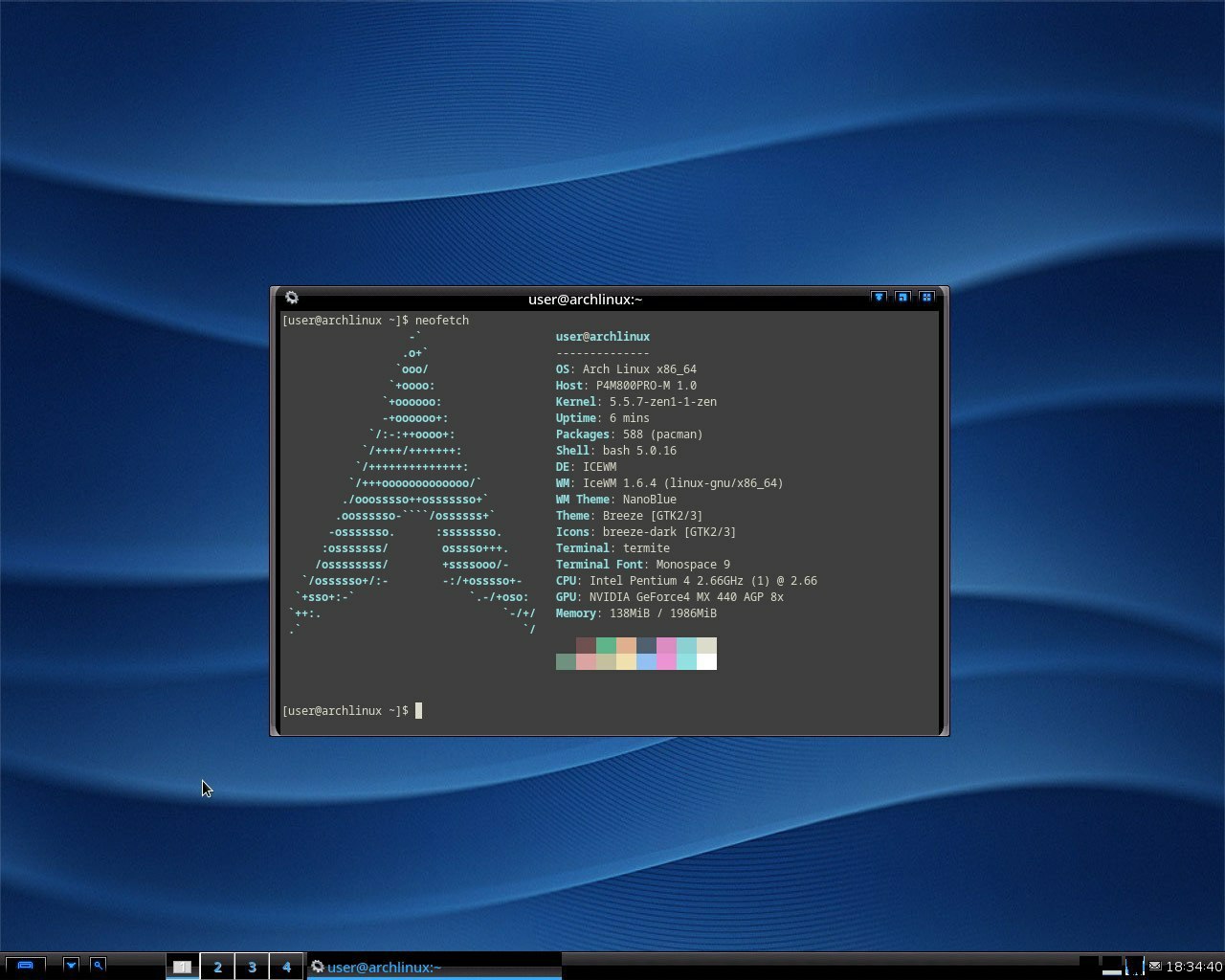Click the white color block in neofetch palette
The height and width of the screenshot is (980, 1225).
click(706, 662)
